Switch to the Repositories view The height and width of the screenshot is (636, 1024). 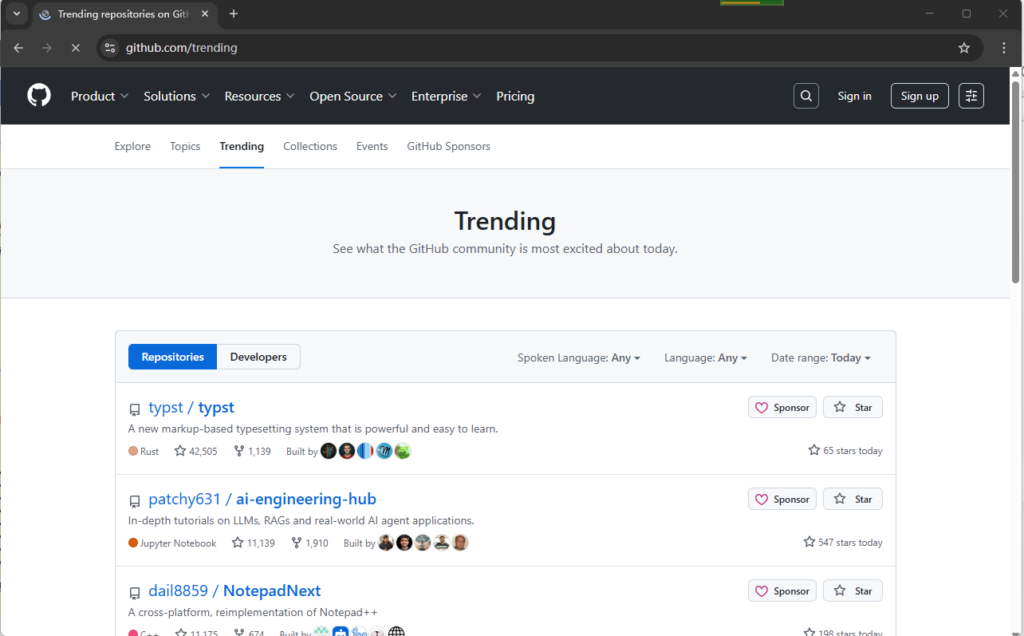[172, 357]
